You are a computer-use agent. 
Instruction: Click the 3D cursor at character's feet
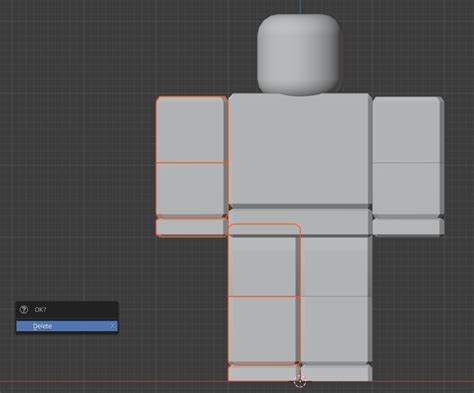pyautogui.click(x=300, y=381)
